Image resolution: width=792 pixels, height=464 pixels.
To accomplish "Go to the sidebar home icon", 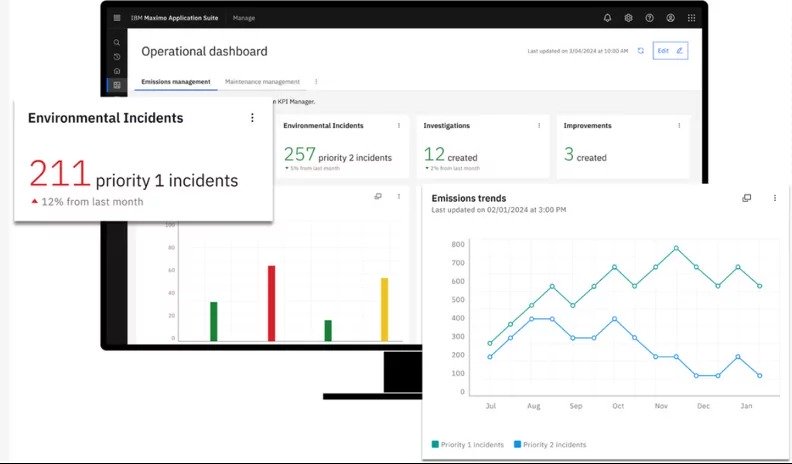I will pos(117,71).
